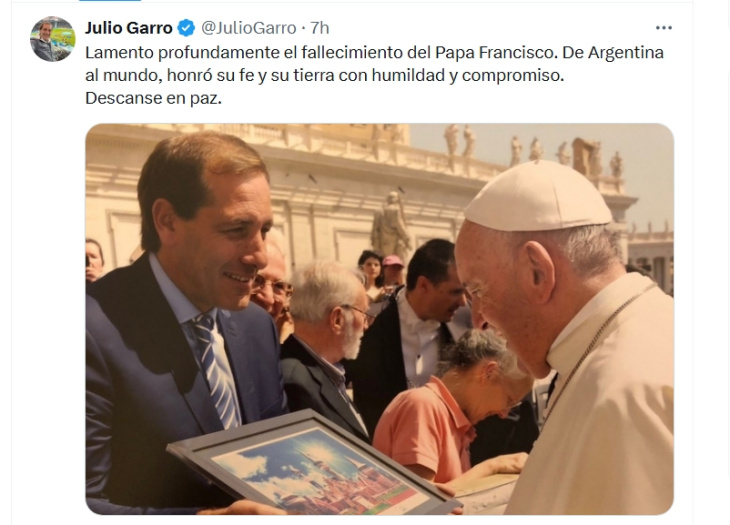
Task: Click the striped blue tie in the tweet photo
Action: click(216, 370)
